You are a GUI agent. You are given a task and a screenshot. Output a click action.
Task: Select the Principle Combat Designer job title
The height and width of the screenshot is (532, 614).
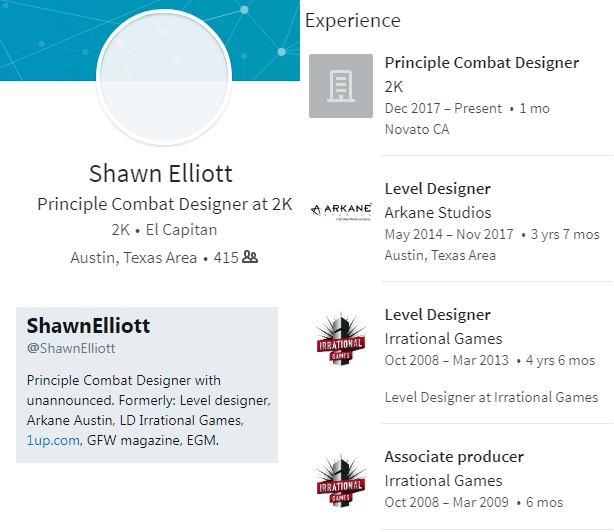pos(482,63)
